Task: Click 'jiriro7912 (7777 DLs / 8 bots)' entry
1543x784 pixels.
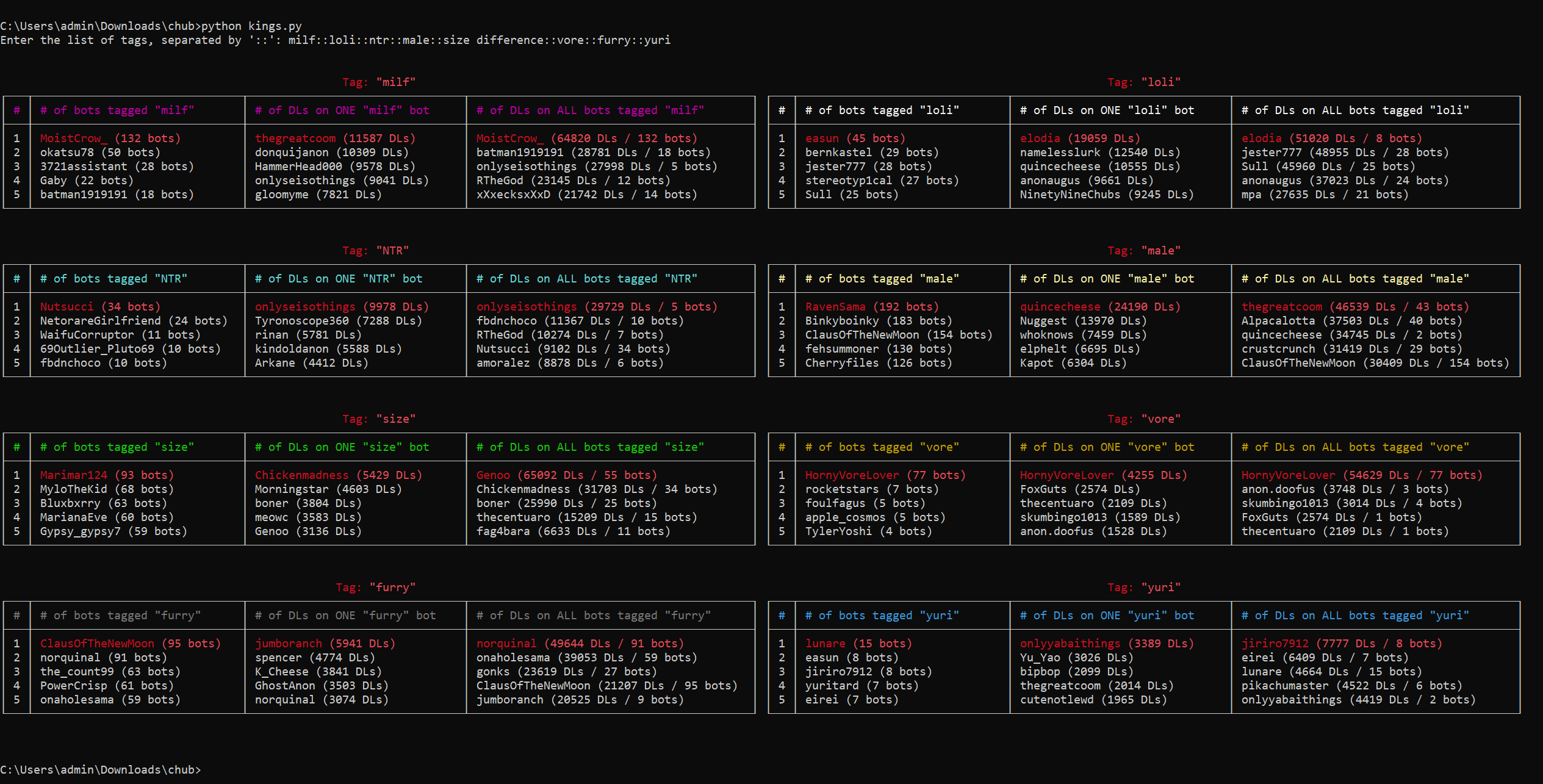Action: [1342, 643]
